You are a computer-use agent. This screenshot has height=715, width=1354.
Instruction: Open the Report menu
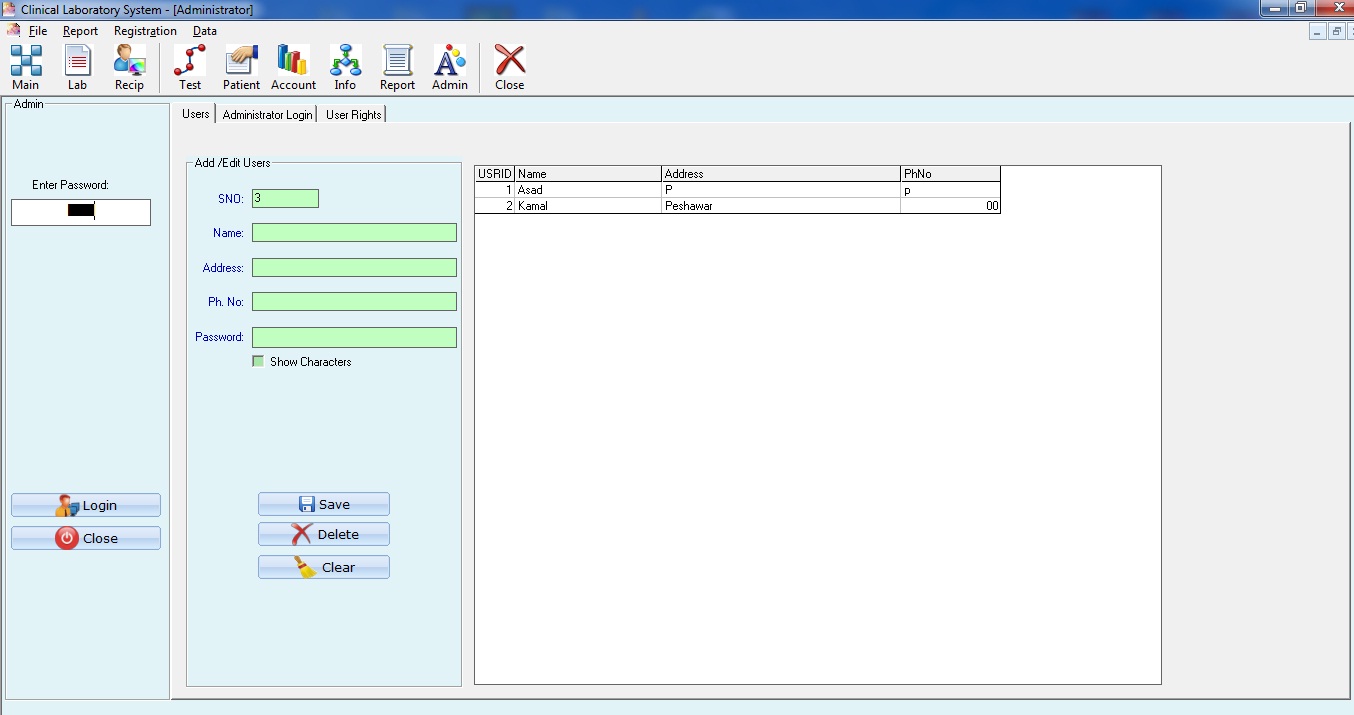[x=80, y=31]
